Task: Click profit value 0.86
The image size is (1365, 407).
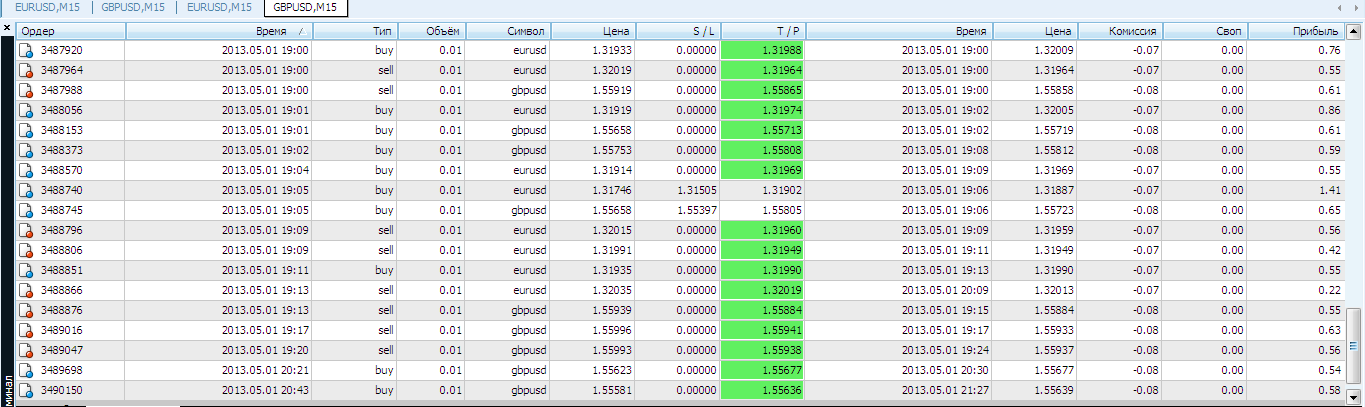Action: (1330, 110)
